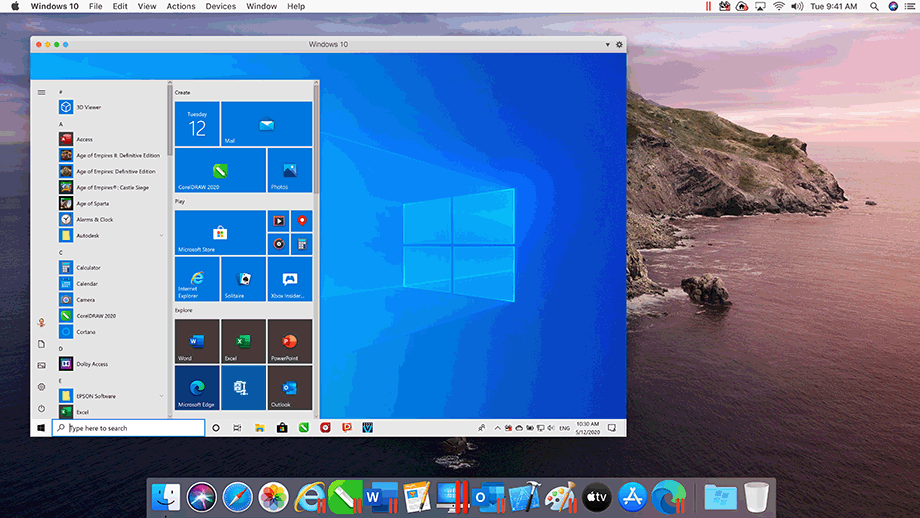This screenshot has height=518, width=920.
Task: Open the Windows folder stack in Dock
Action: (x=721, y=497)
